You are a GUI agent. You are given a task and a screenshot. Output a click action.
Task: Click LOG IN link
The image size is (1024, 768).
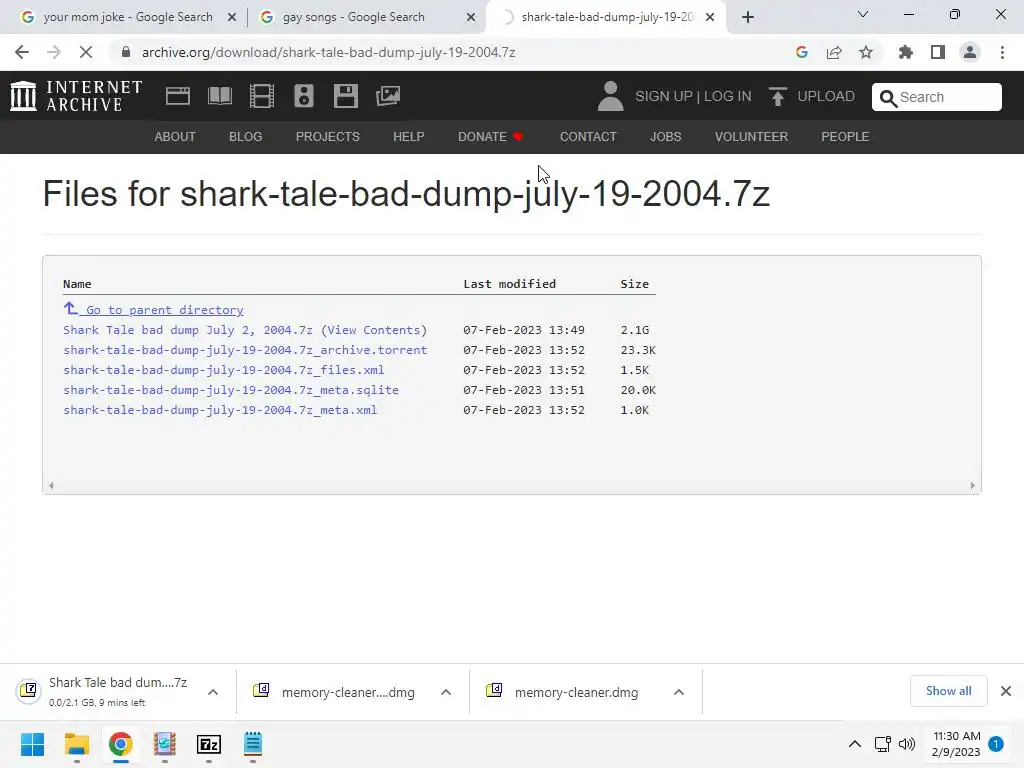(728, 97)
